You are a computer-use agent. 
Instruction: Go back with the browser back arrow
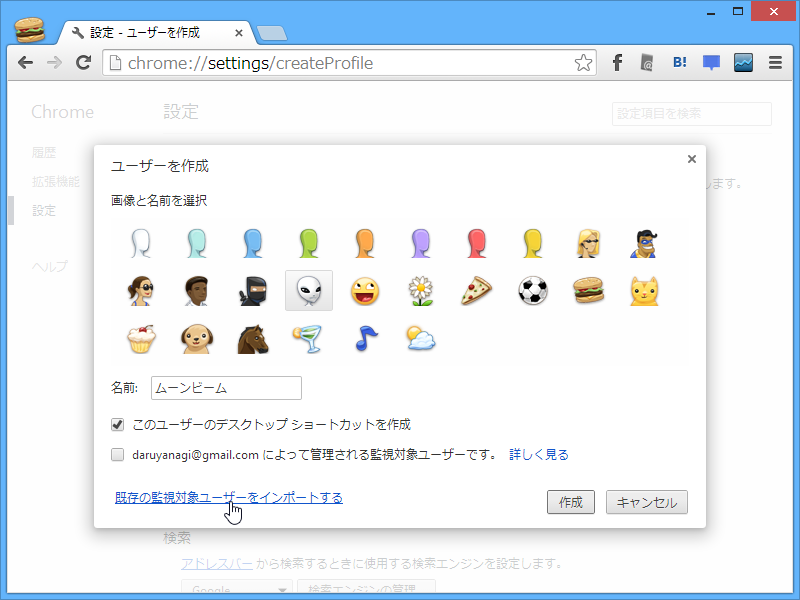click(25, 63)
